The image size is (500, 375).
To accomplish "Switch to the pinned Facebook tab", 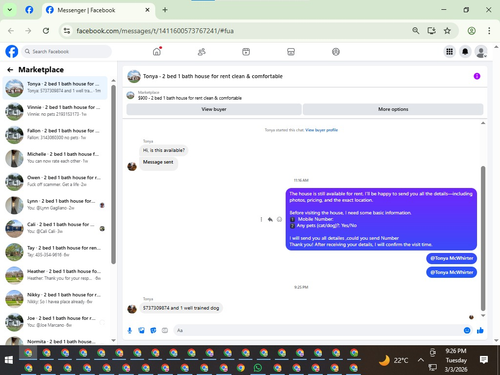I will pyautogui.click(x=29, y=10).
